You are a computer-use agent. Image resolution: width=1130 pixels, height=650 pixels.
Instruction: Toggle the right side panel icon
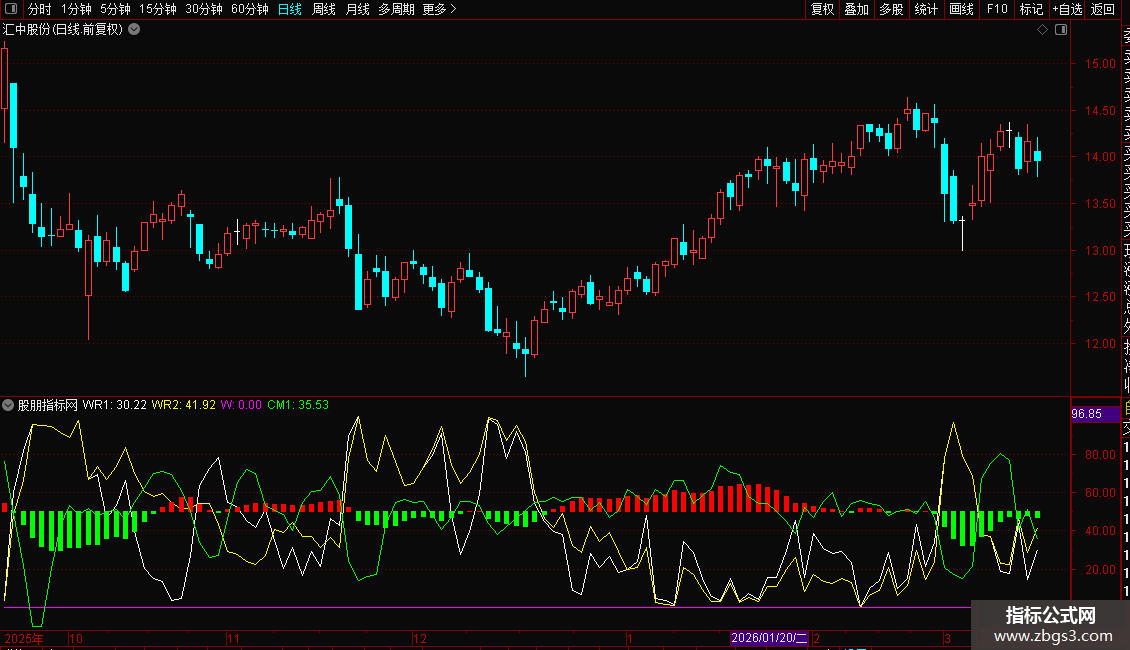point(1061,30)
